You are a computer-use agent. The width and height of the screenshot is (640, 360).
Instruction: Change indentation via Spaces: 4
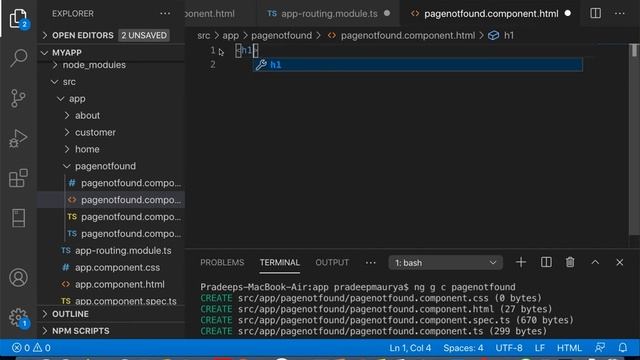click(463, 348)
